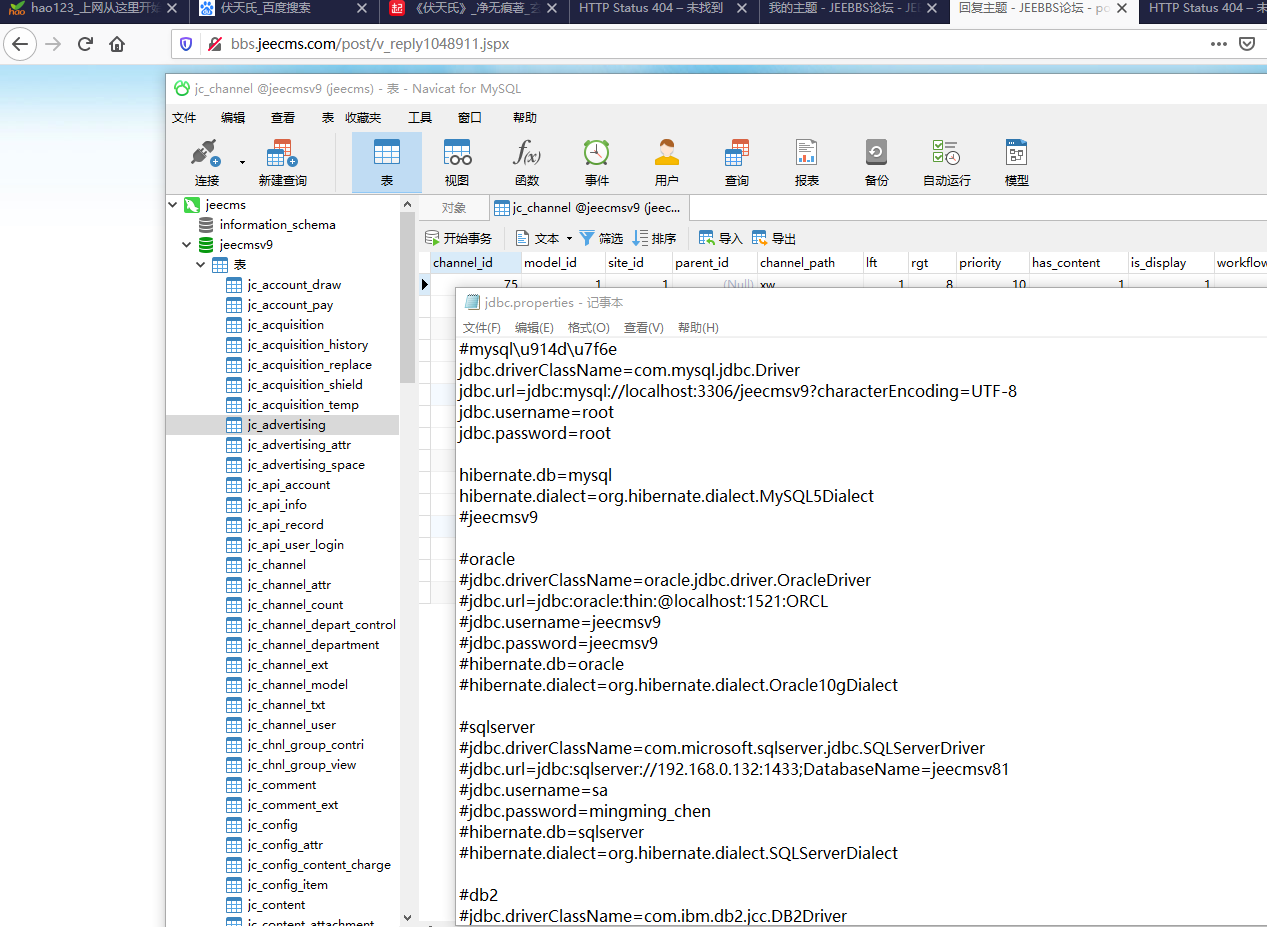Click the New Query (新建查询) icon
This screenshot has height=927, width=1267.
282,163
